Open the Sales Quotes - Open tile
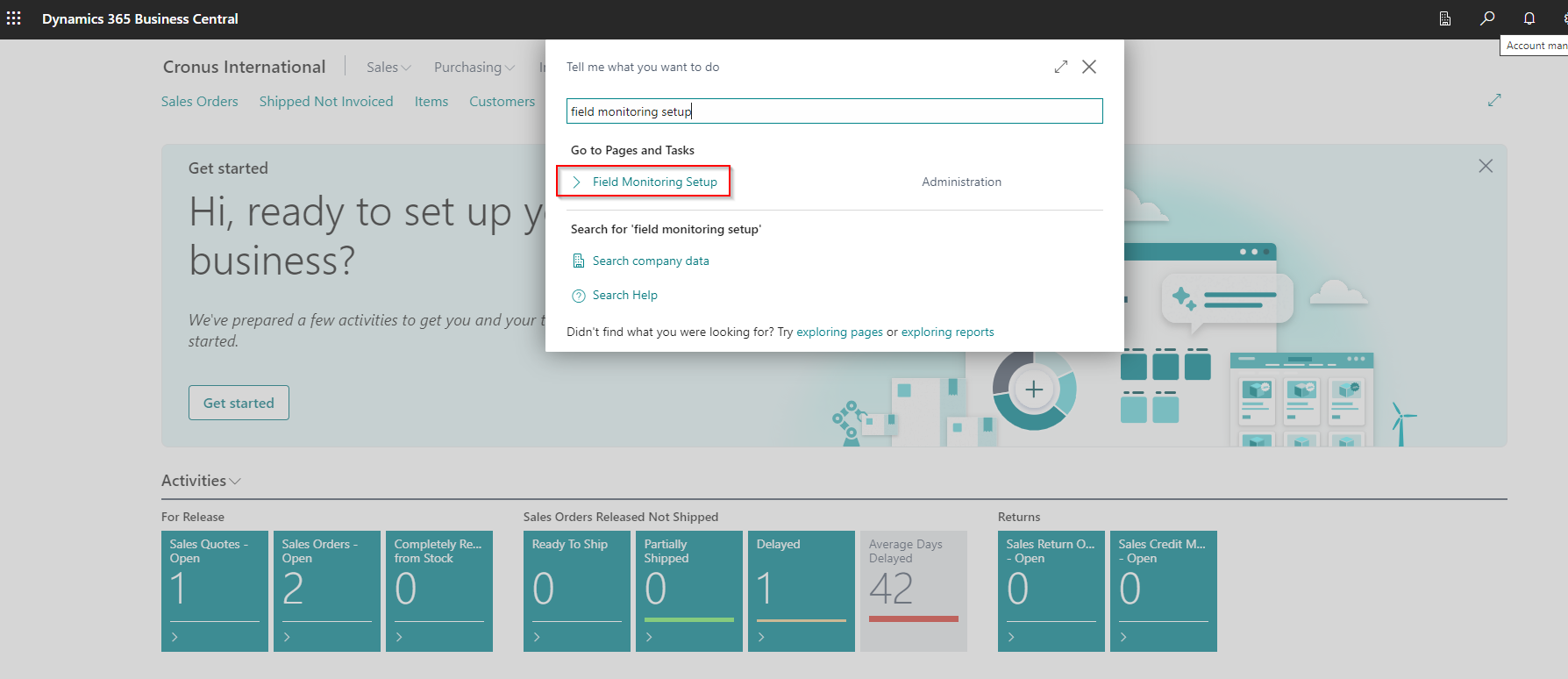This screenshot has height=679, width=1568. click(215, 590)
